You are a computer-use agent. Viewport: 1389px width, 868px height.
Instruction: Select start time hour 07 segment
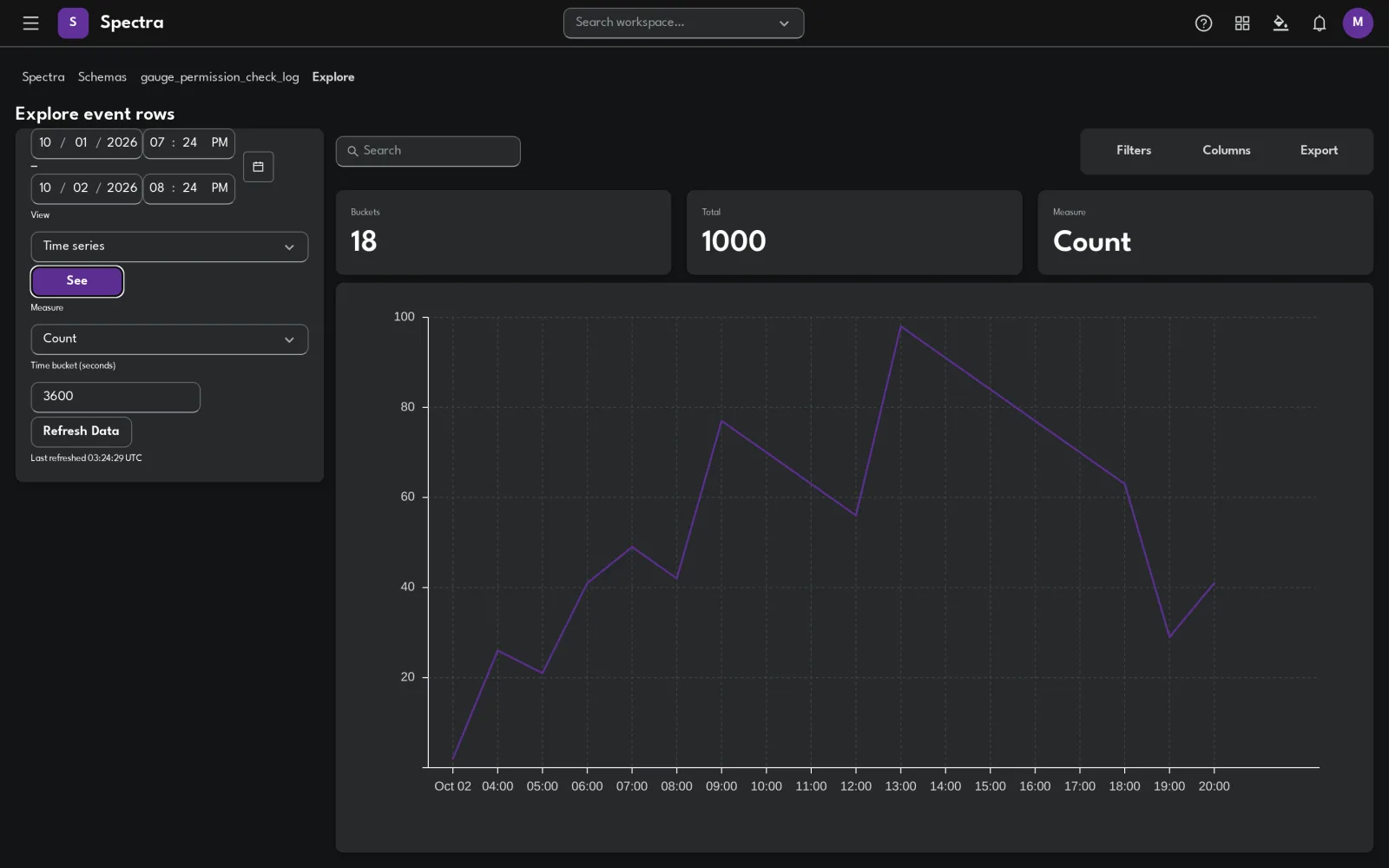pyautogui.click(x=157, y=142)
